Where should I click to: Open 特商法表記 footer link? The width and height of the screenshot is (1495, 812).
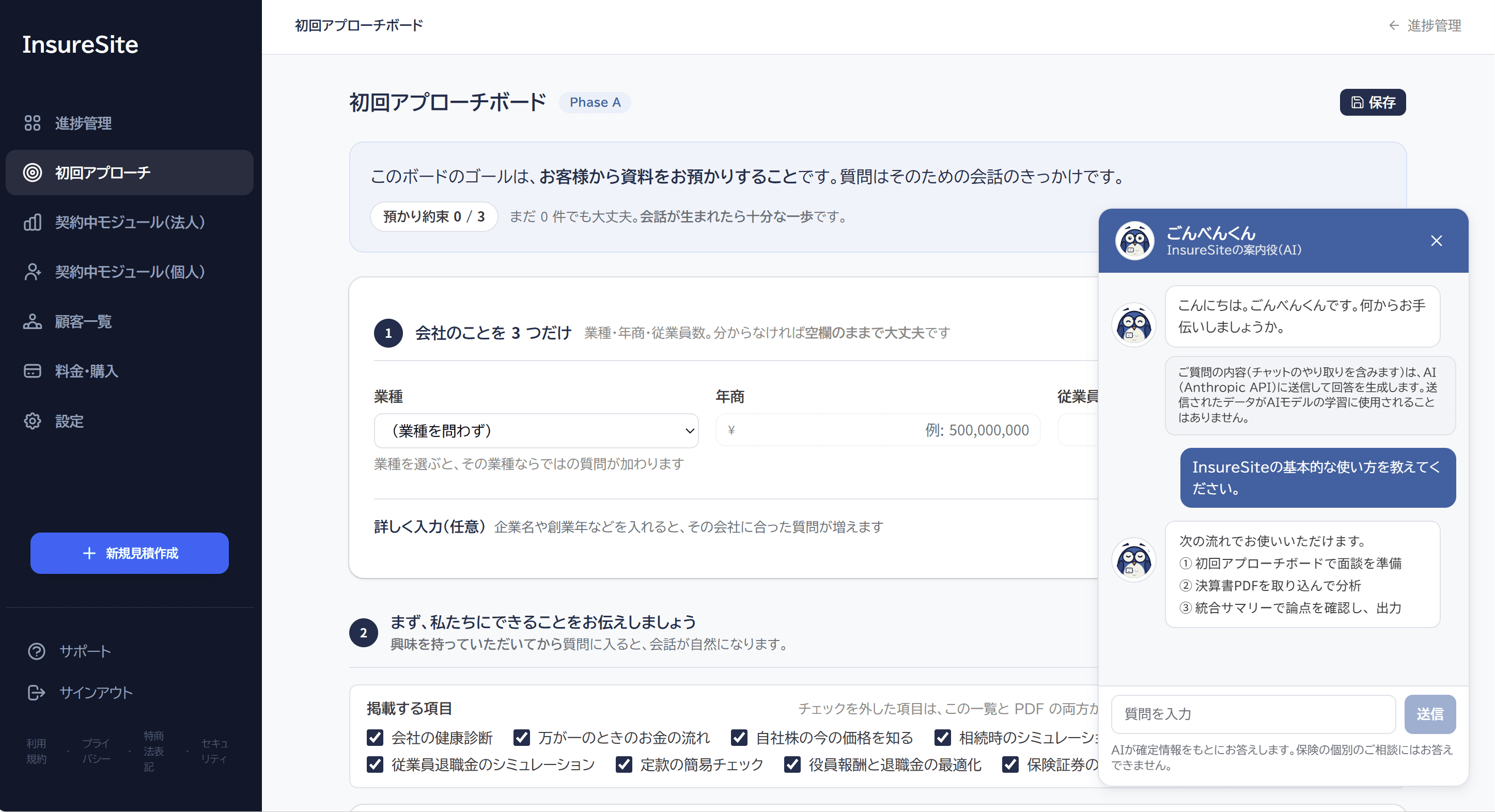pos(154,751)
